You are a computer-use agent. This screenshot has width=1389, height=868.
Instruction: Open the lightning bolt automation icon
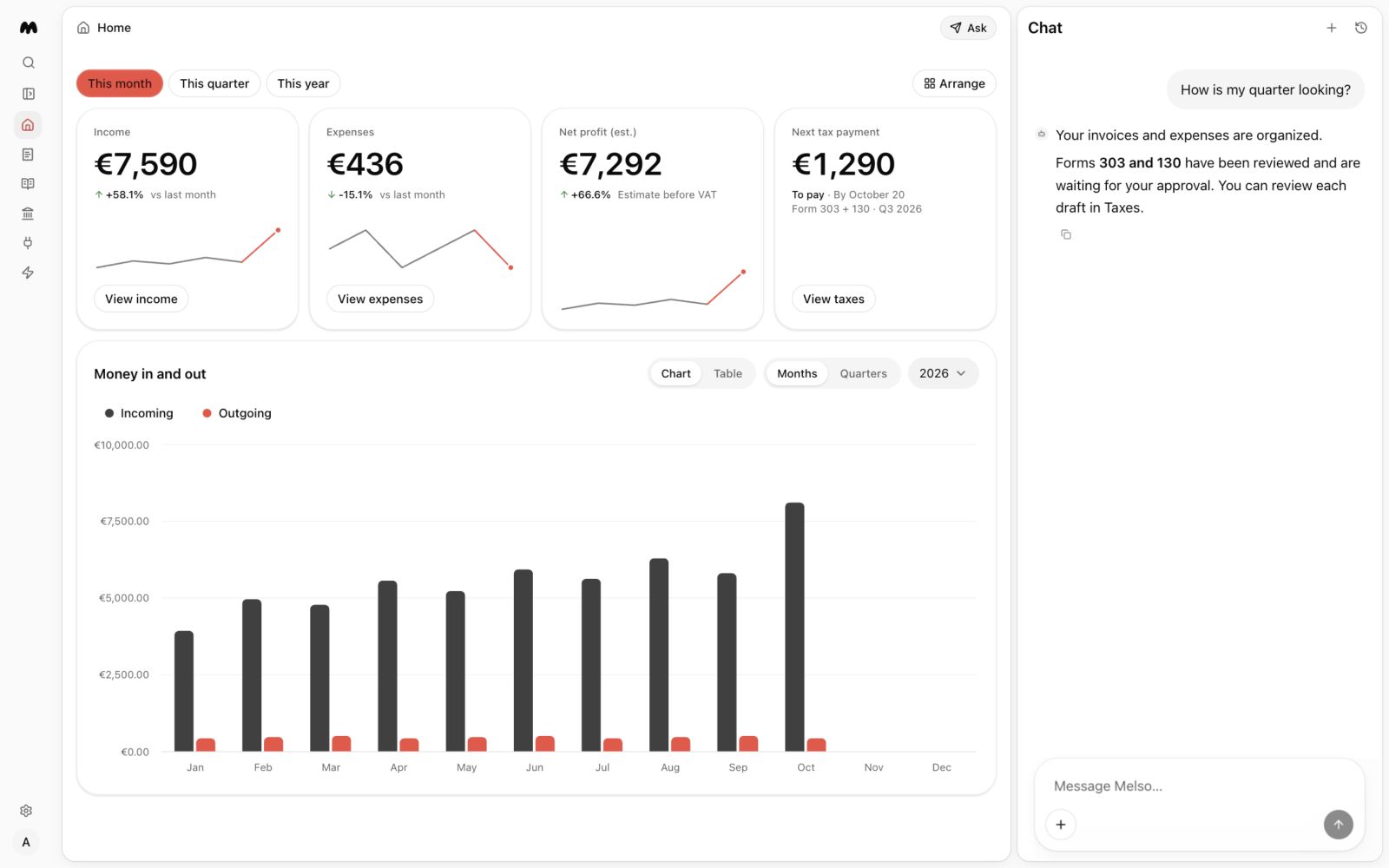tap(28, 273)
